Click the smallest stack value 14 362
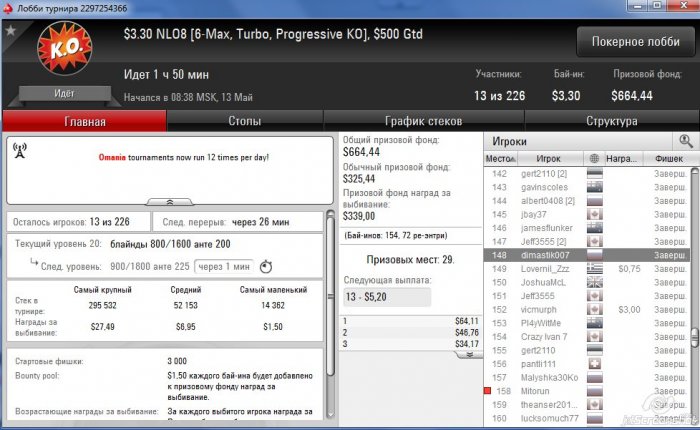Screen dimensions: 700x430 (x=273, y=305)
